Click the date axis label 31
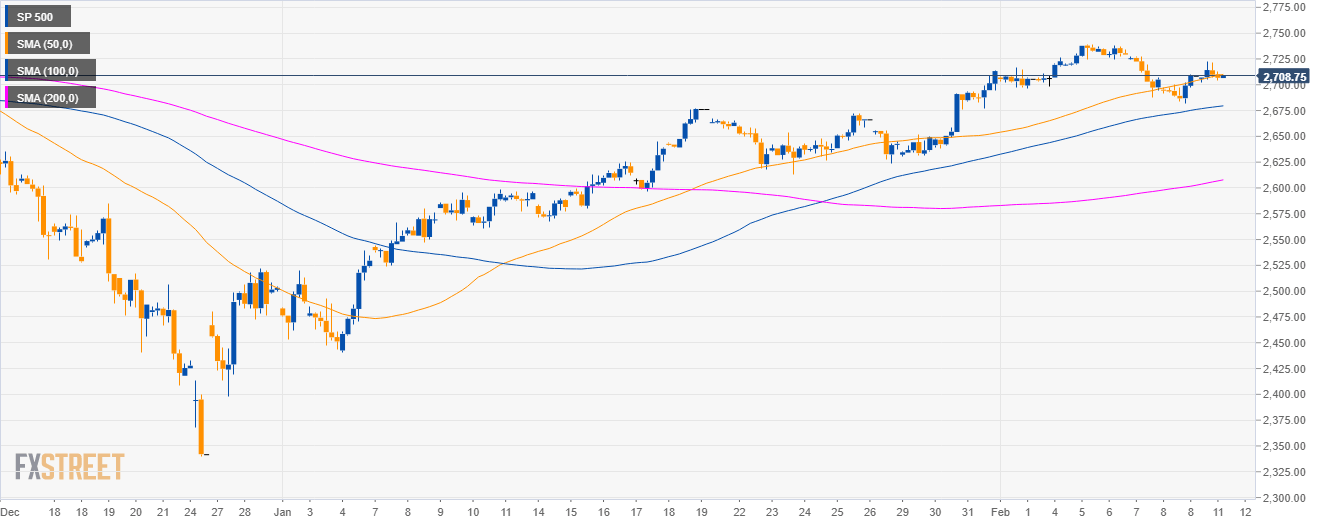Screen dimensions: 1326x525 point(964,511)
